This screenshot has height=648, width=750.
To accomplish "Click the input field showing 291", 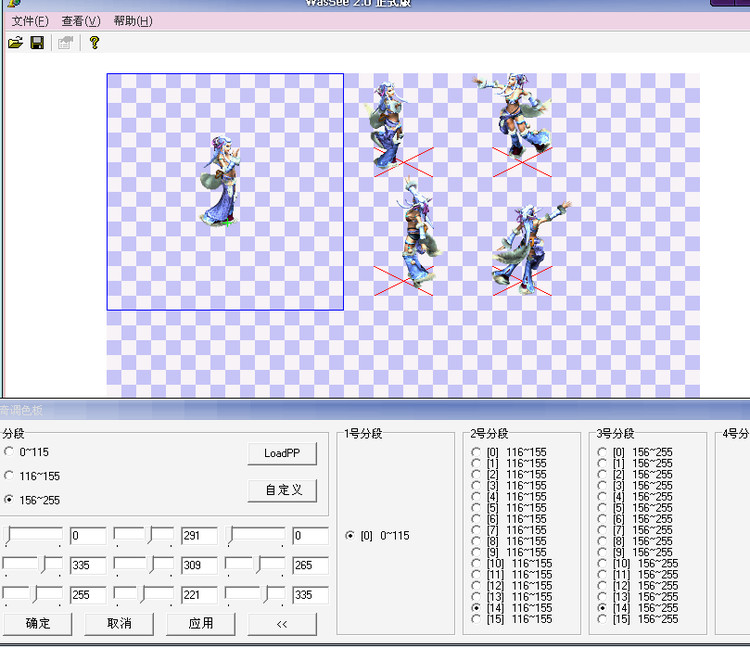I will point(199,536).
